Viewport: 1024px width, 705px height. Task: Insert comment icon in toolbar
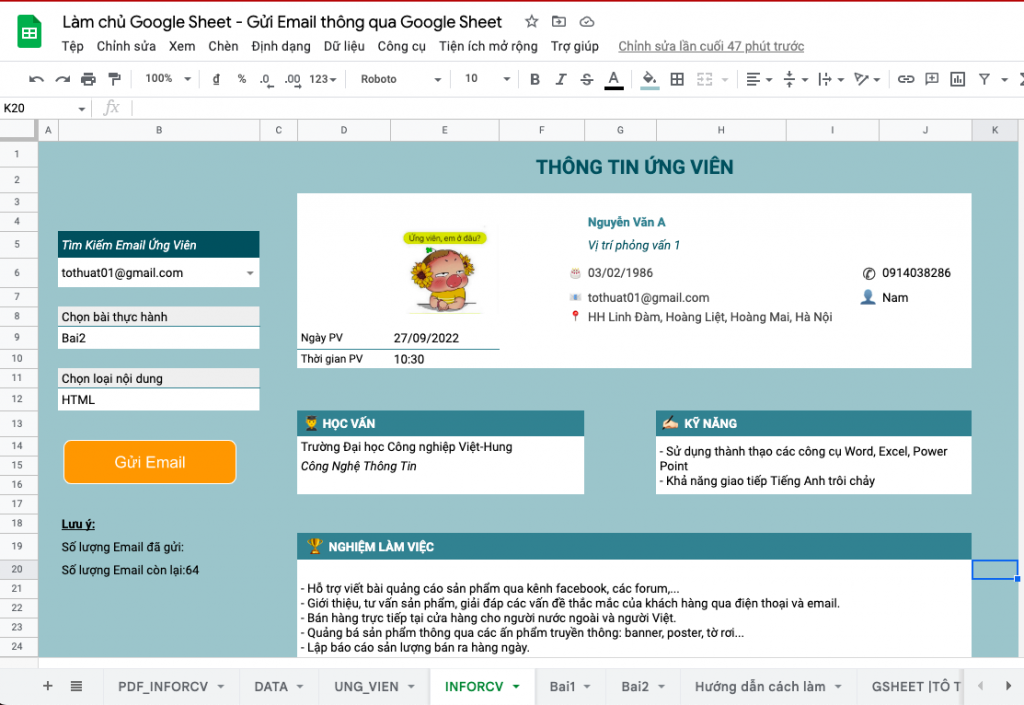(x=932, y=79)
